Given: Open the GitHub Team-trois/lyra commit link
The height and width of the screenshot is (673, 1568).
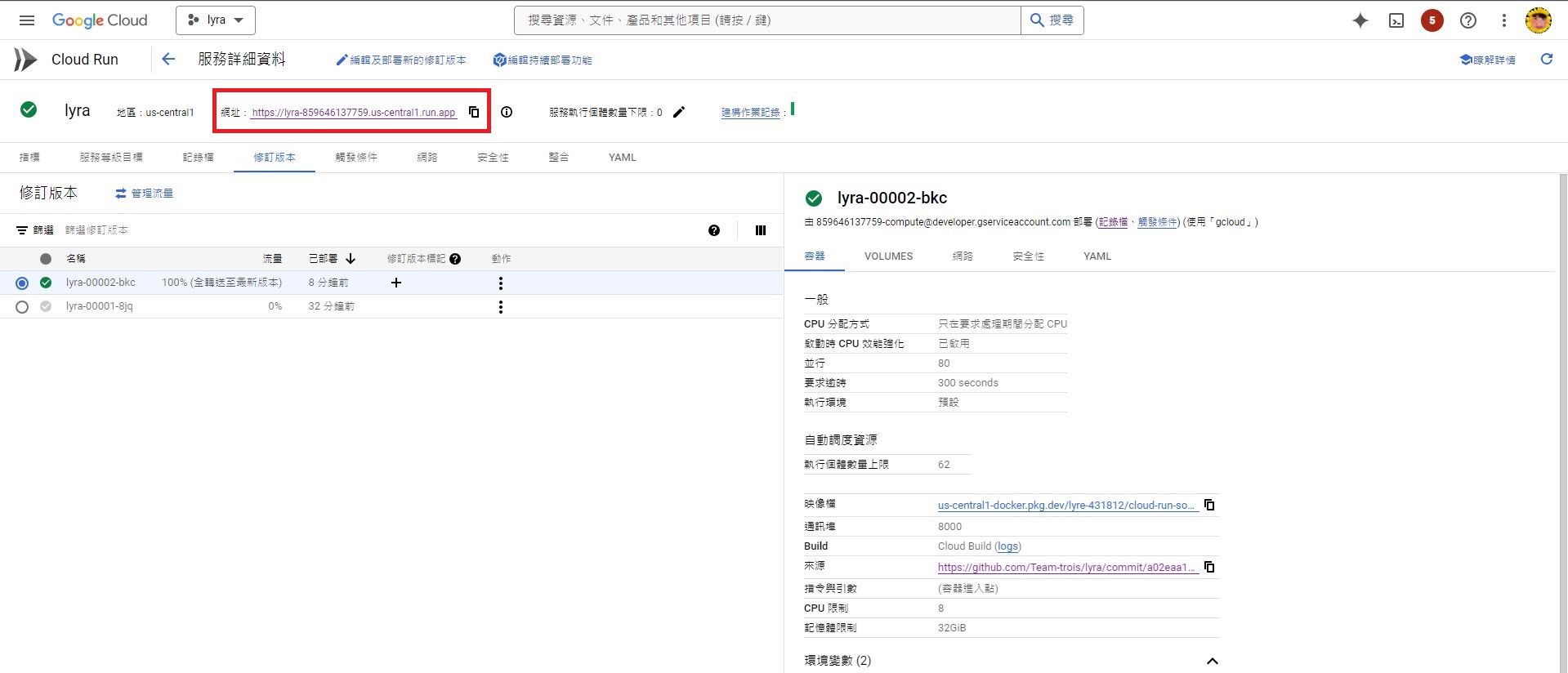Looking at the screenshot, I should pyautogui.click(x=1066, y=568).
